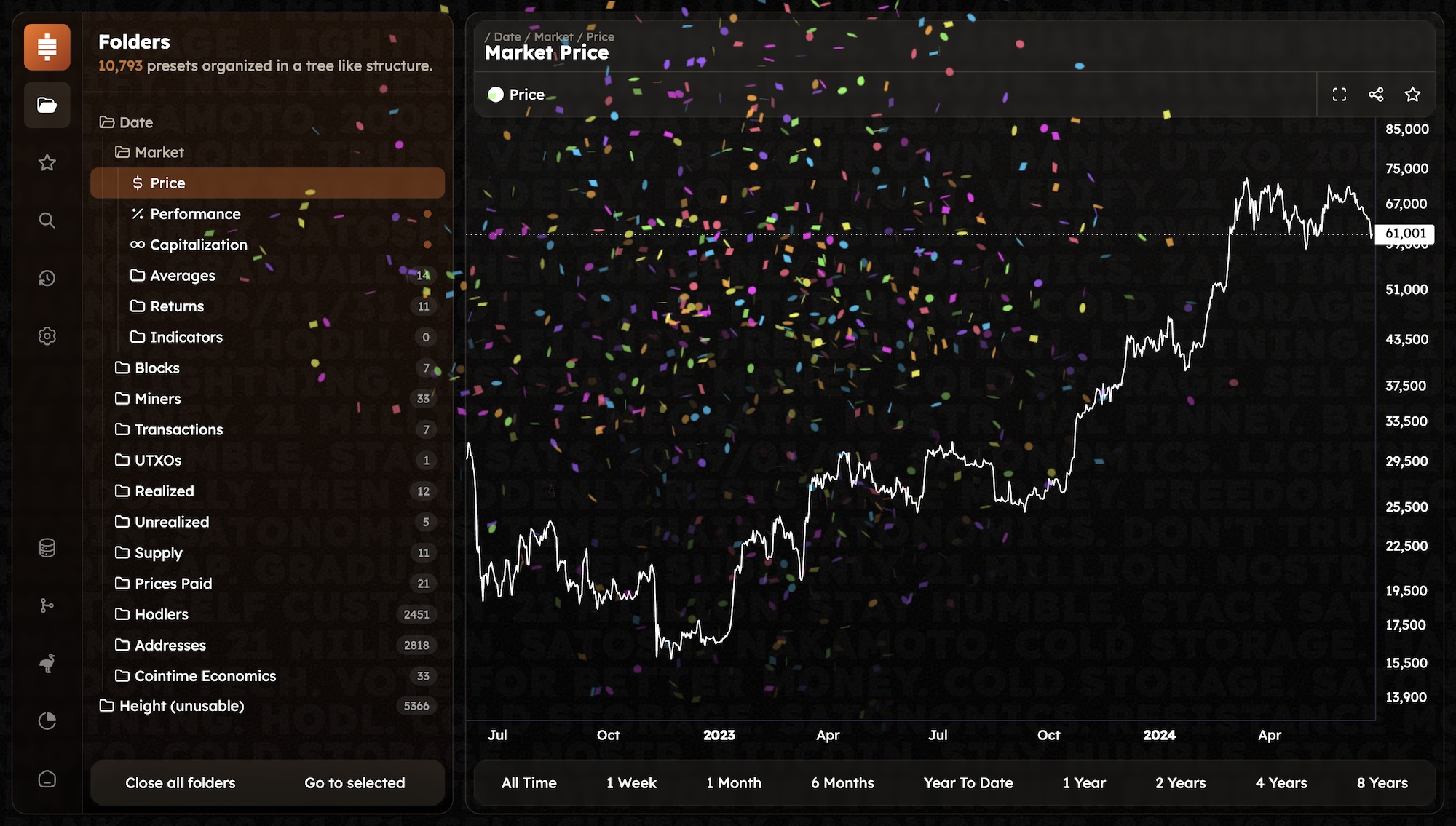Toggle fullscreen chart icon
1456x826 pixels.
[1340, 95]
